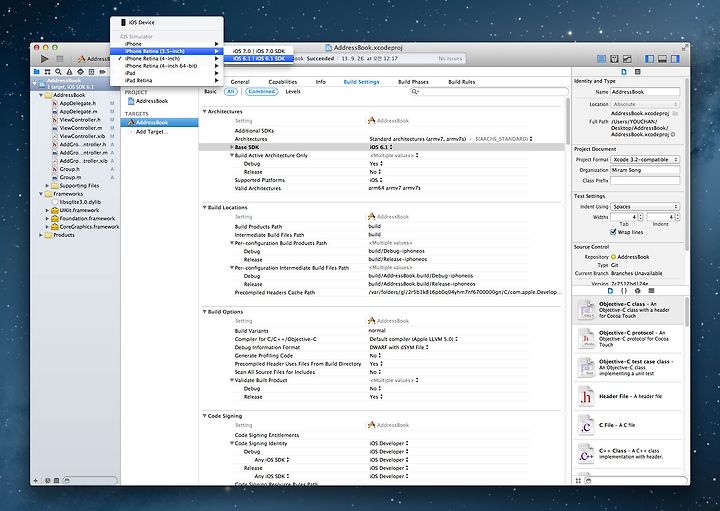This screenshot has width=720, height=511.
Task: Open the Build Phases tab
Action: (x=413, y=82)
